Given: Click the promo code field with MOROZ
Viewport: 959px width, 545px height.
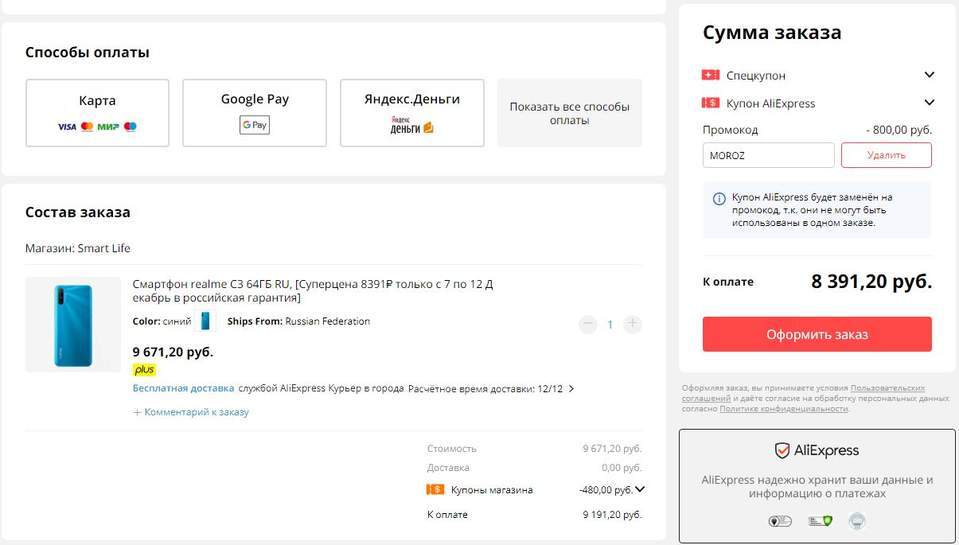Looking at the screenshot, I should point(768,155).
